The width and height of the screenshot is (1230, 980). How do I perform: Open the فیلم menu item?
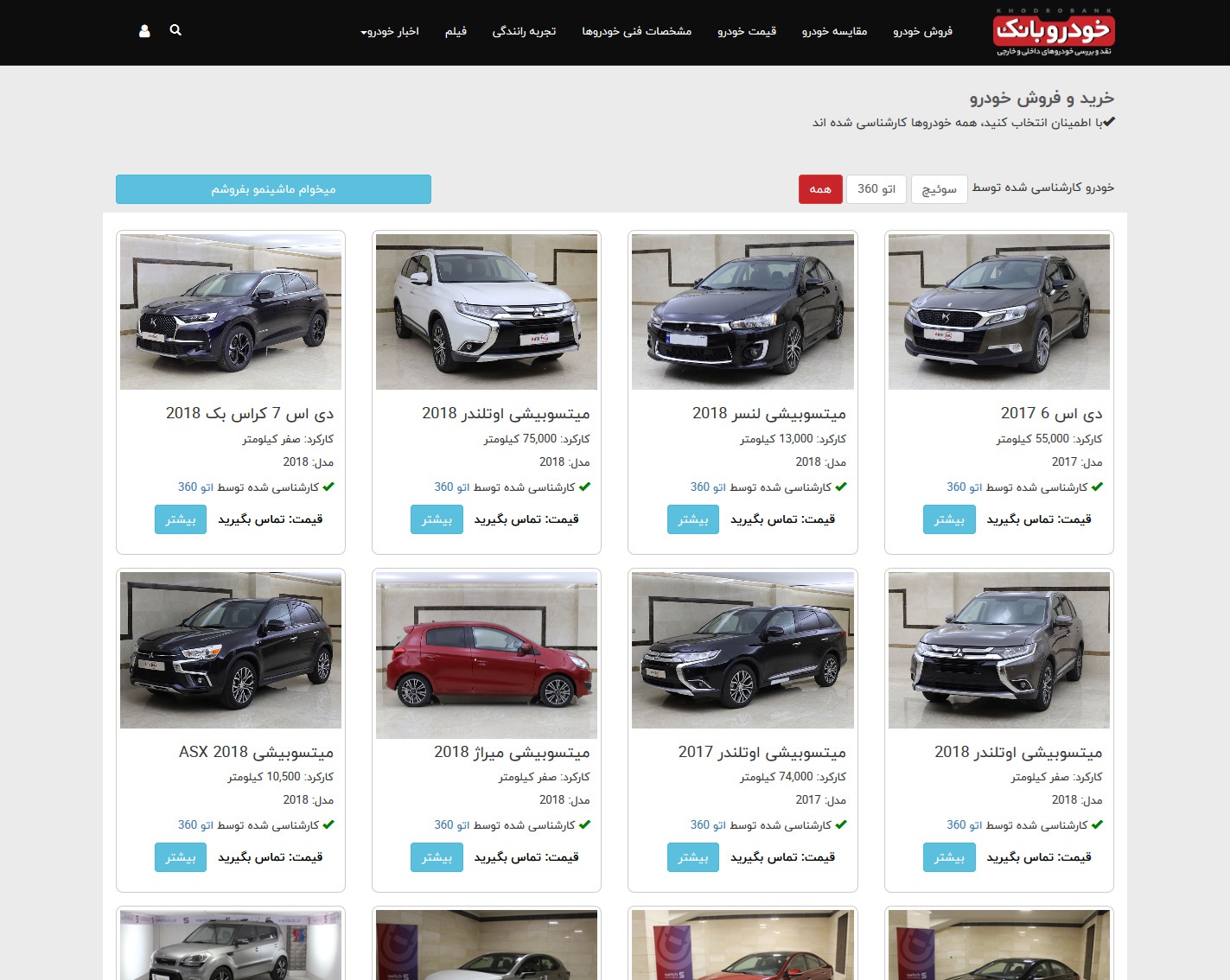tap(456, 31)
